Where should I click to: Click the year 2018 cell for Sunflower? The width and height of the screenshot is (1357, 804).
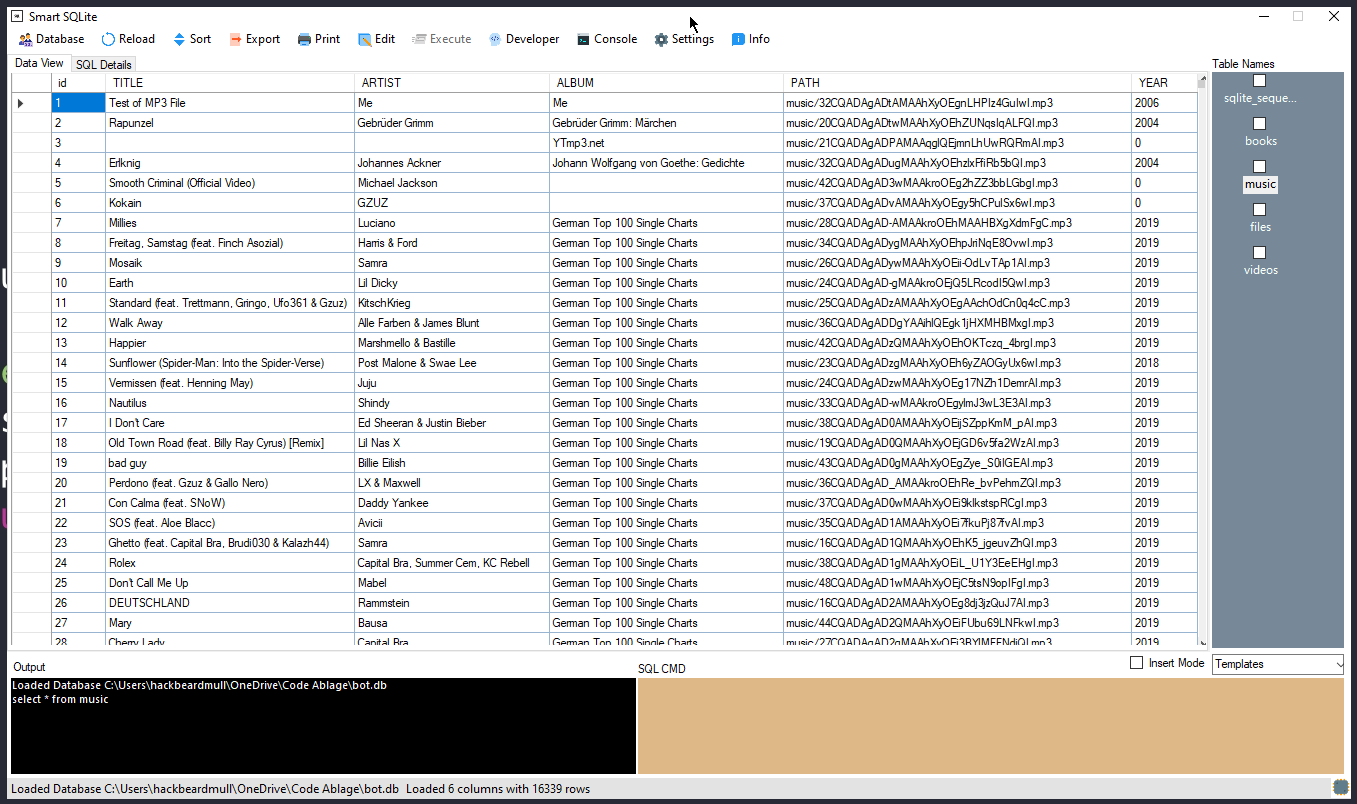coord(1164,363)
